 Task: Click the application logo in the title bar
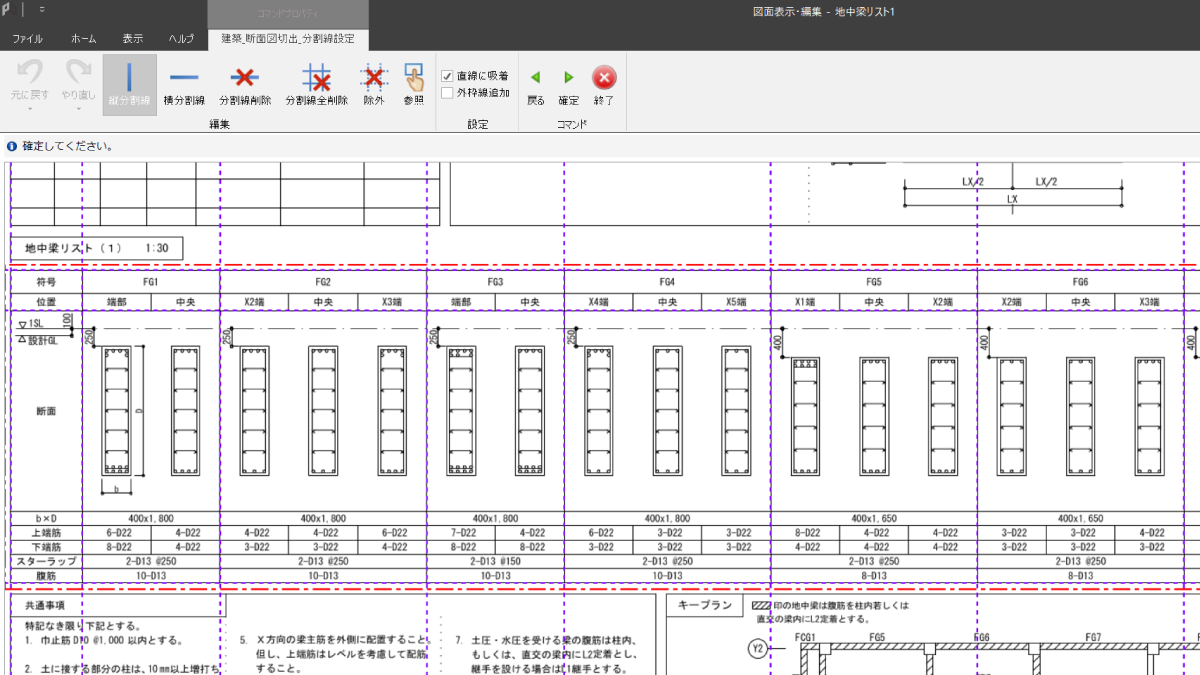10,9
